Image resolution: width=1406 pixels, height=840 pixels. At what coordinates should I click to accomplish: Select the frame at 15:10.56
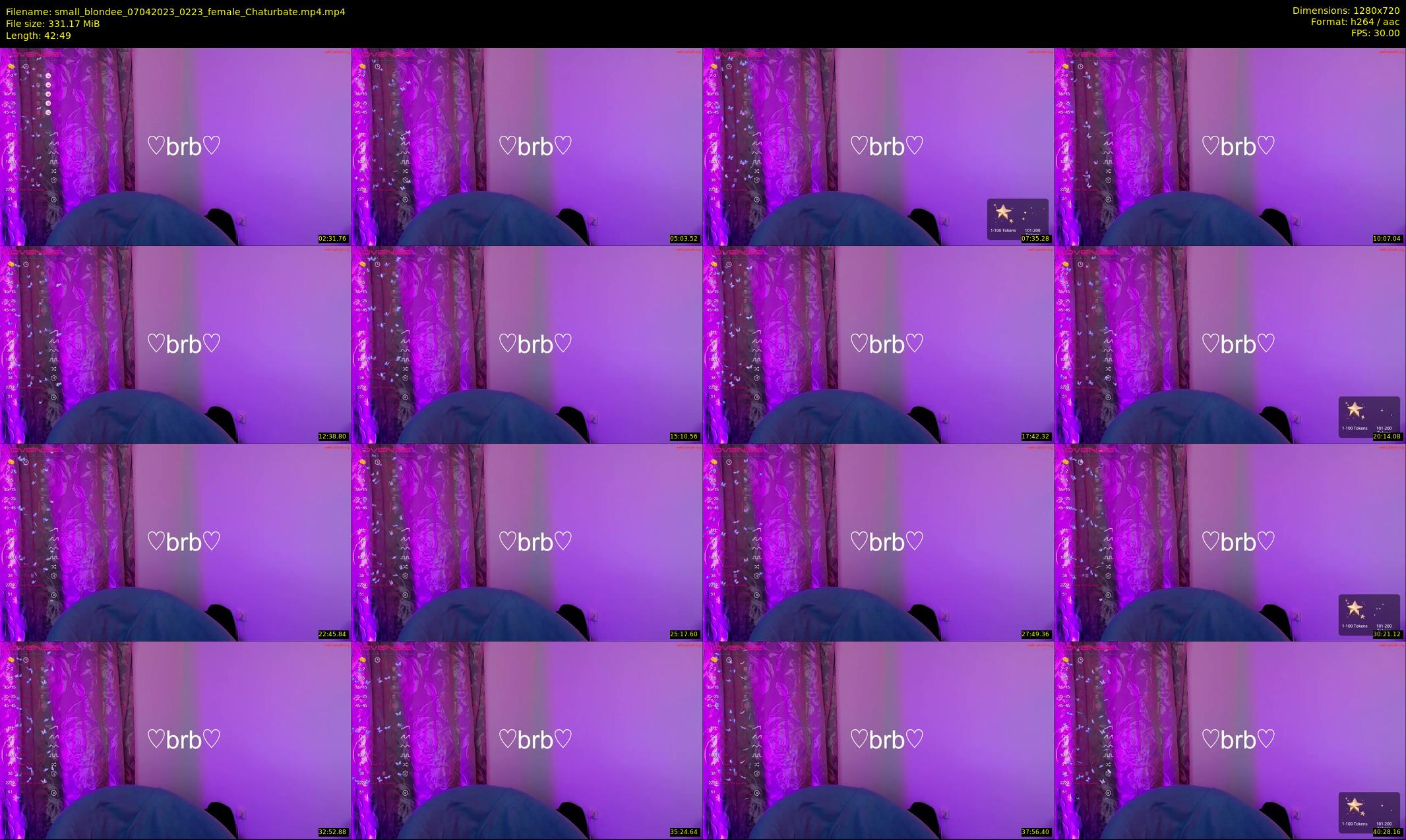(527, 344)
